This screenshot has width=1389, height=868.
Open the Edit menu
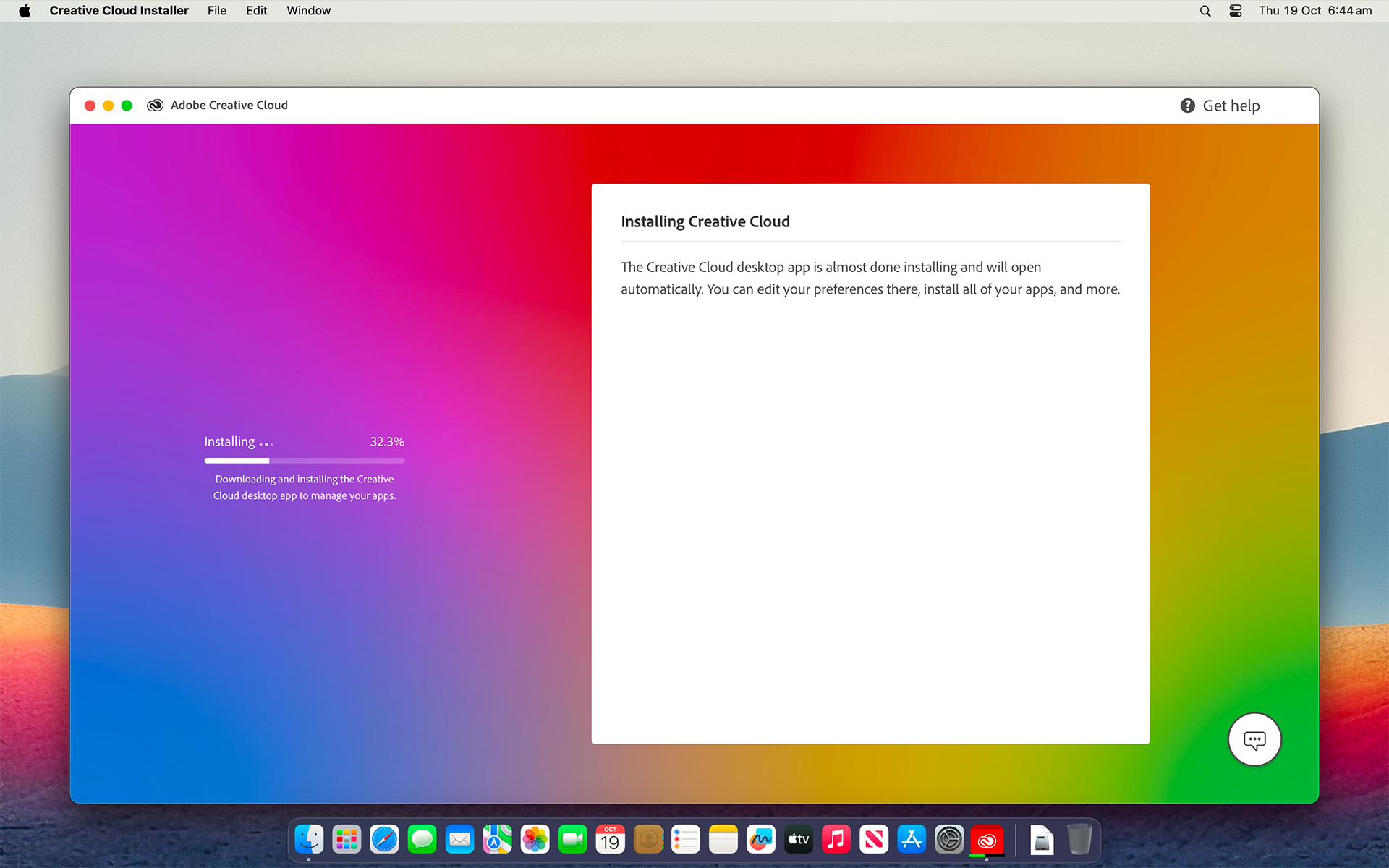tap(257, 11)
